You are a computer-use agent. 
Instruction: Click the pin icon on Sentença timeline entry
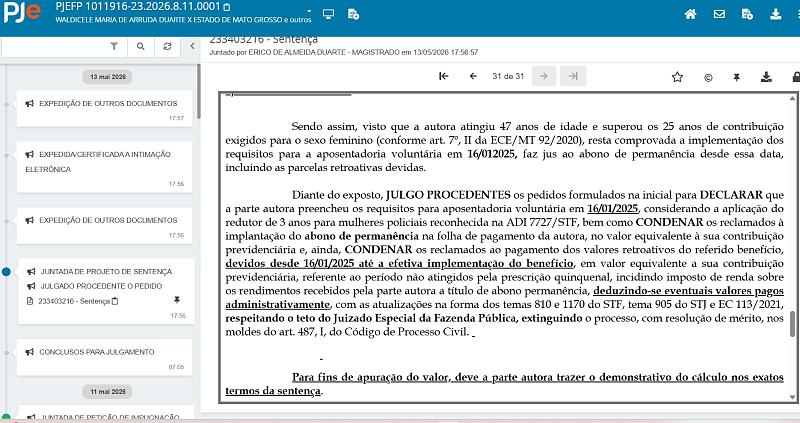(177, 300)
